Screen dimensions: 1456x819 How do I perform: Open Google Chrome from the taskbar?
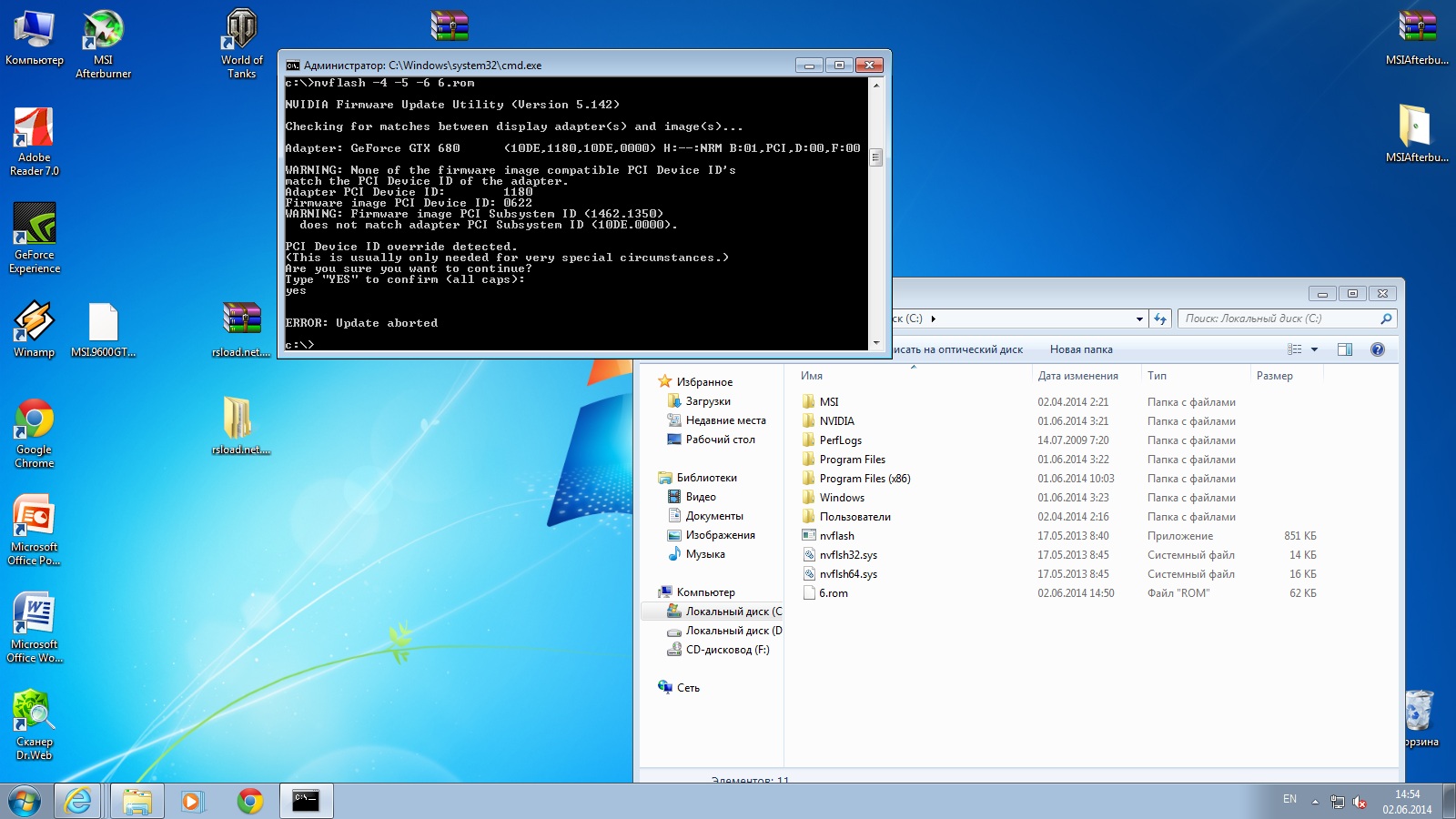tap(250, 801)
